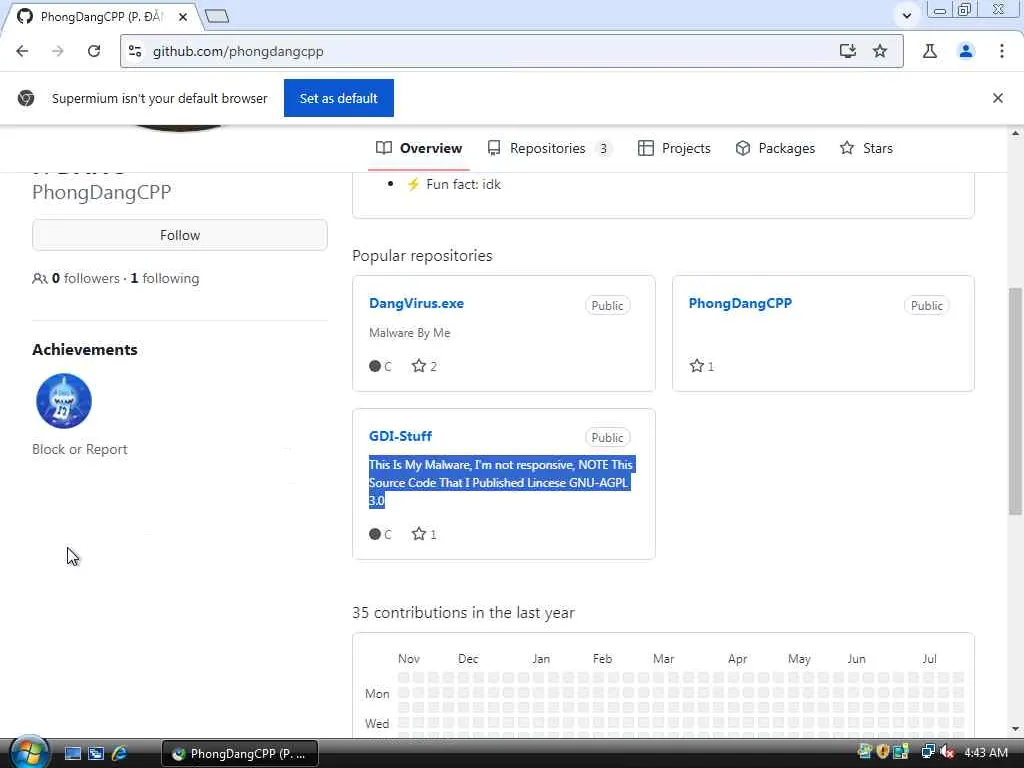Follow the PhongDangCPP user
The width and height of the screenshot is (1024, 768).
180,235
